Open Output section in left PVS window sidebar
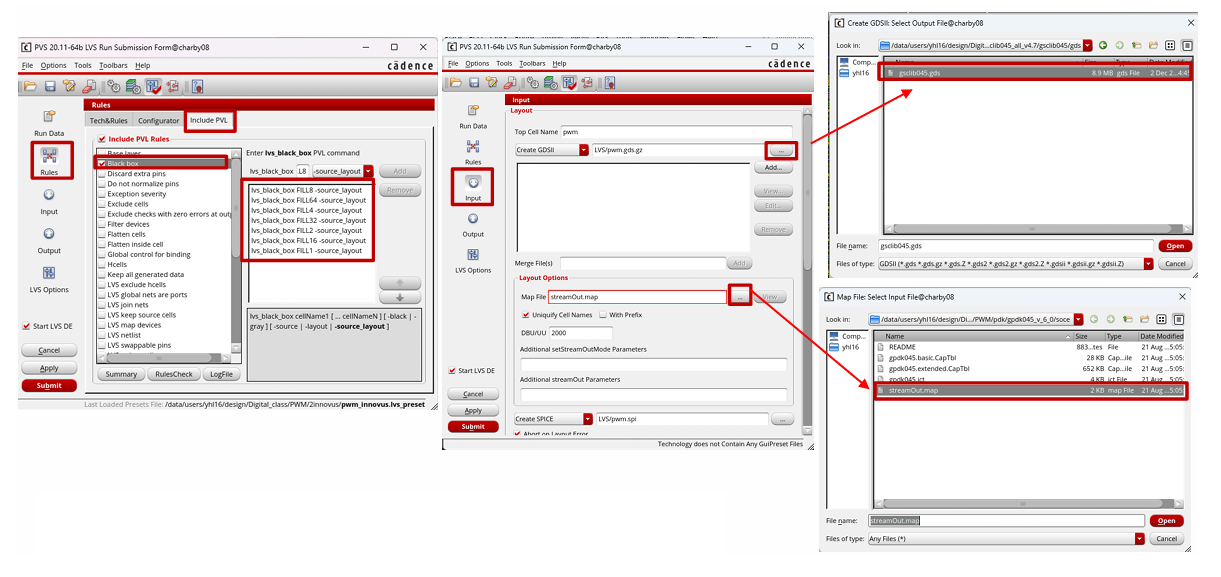Viewport: 1221px width, 577px height. click(x=49, y=240)
